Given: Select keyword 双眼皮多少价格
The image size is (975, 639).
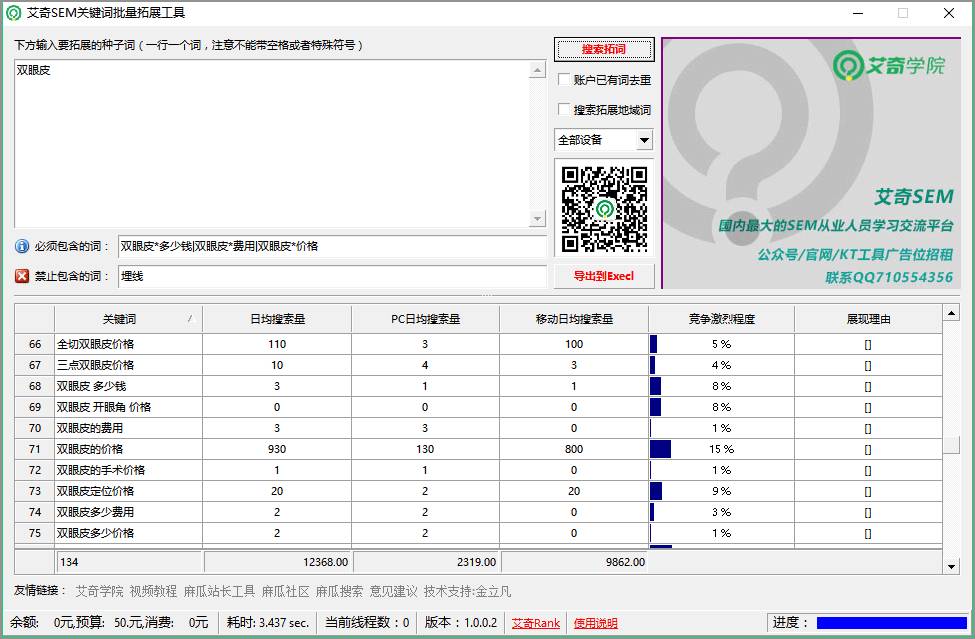Looking at the screenshot, I should point(128,533).
